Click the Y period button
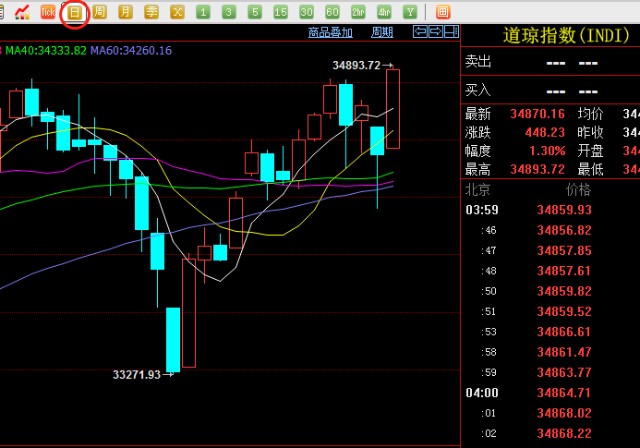The height and width of the screenshot is (448, 640). [409, 12]
